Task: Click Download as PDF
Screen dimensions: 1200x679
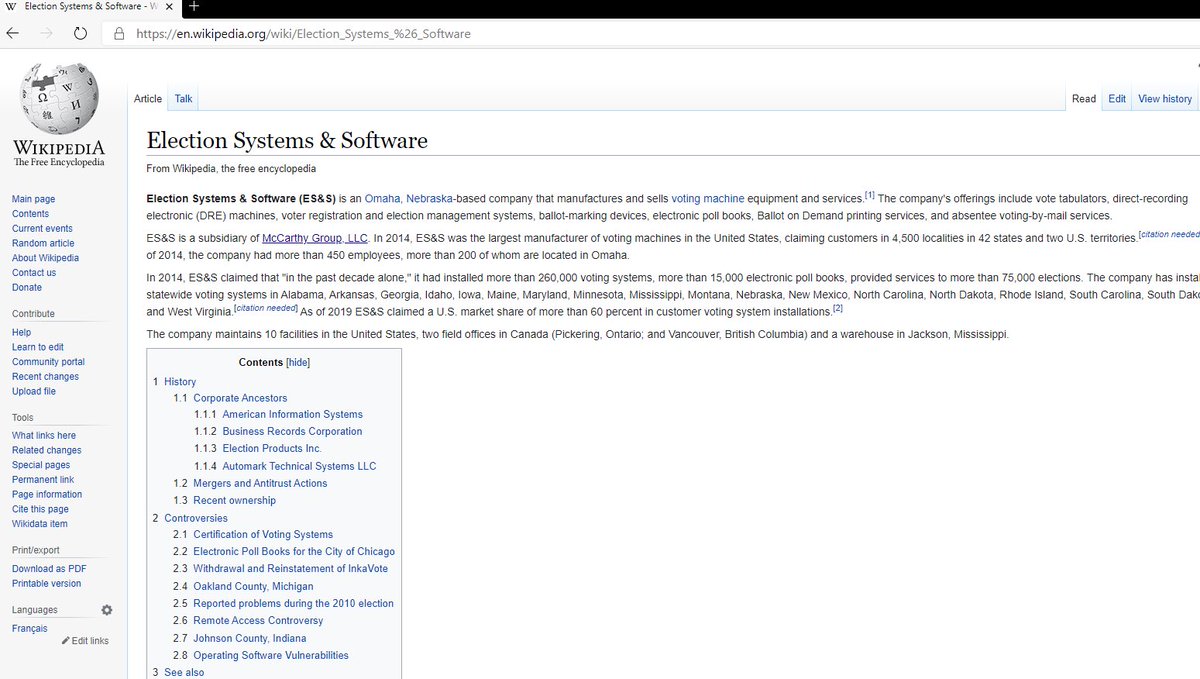Action: (x=49, y=568)
